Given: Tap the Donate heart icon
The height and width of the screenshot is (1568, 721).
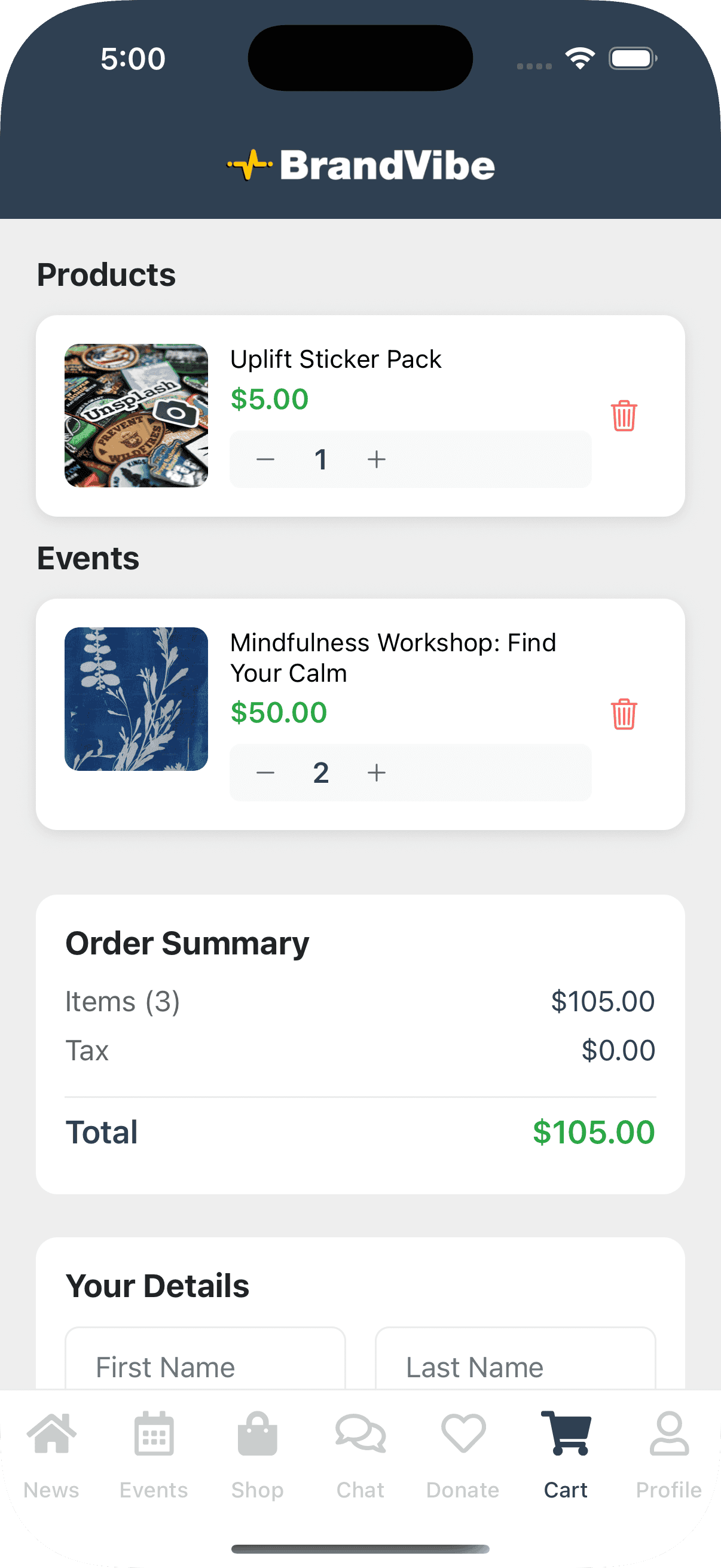Looking at the screenshot, I should point(463,1435).
